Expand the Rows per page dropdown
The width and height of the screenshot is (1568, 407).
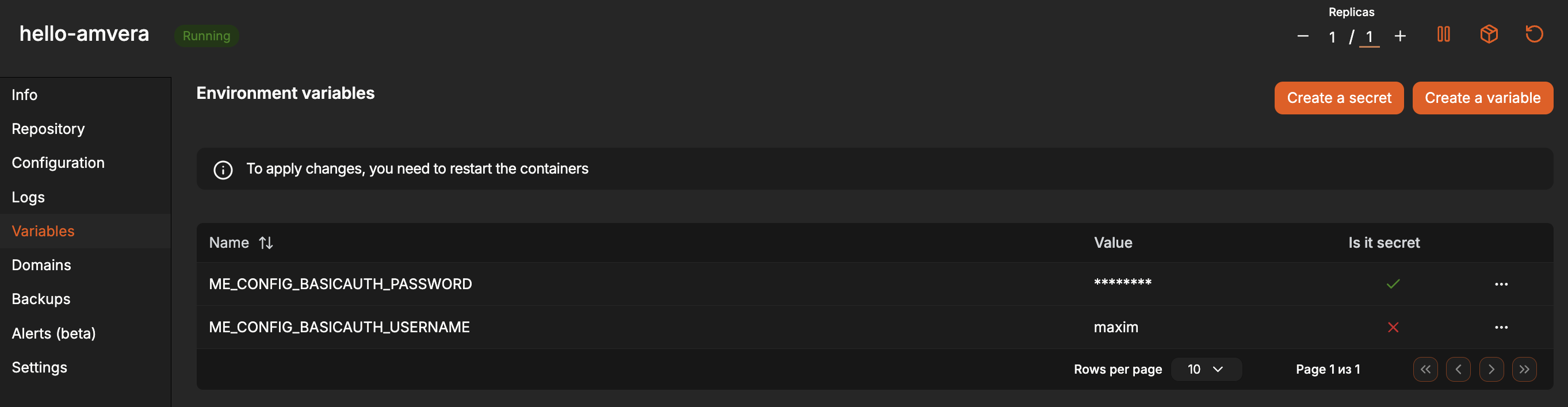pyautogui.click(x=1206, y=369)
